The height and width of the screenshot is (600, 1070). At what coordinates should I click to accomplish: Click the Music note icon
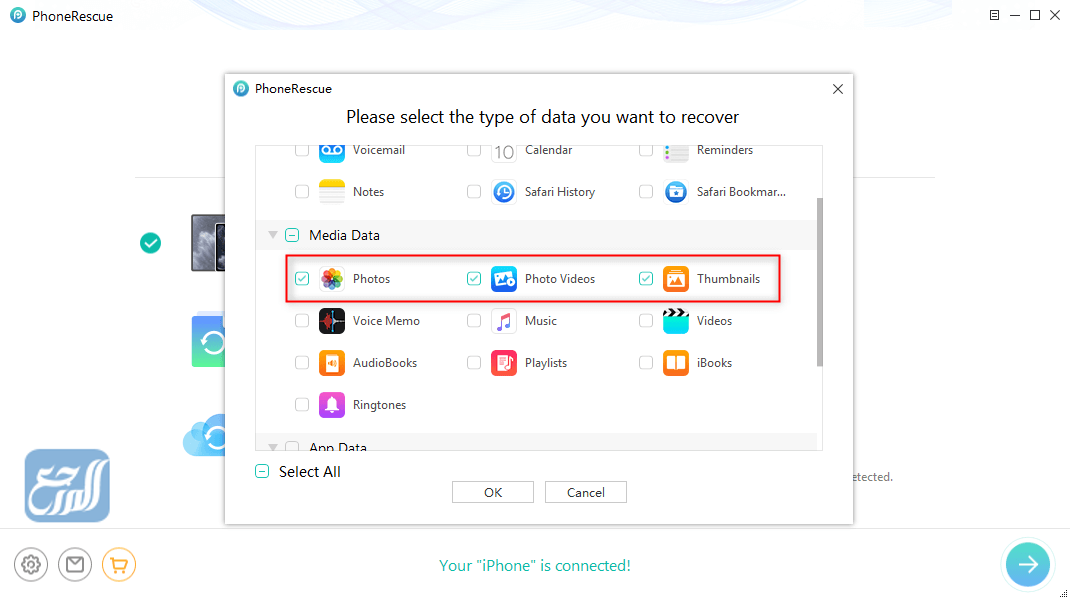coord(504,321)
